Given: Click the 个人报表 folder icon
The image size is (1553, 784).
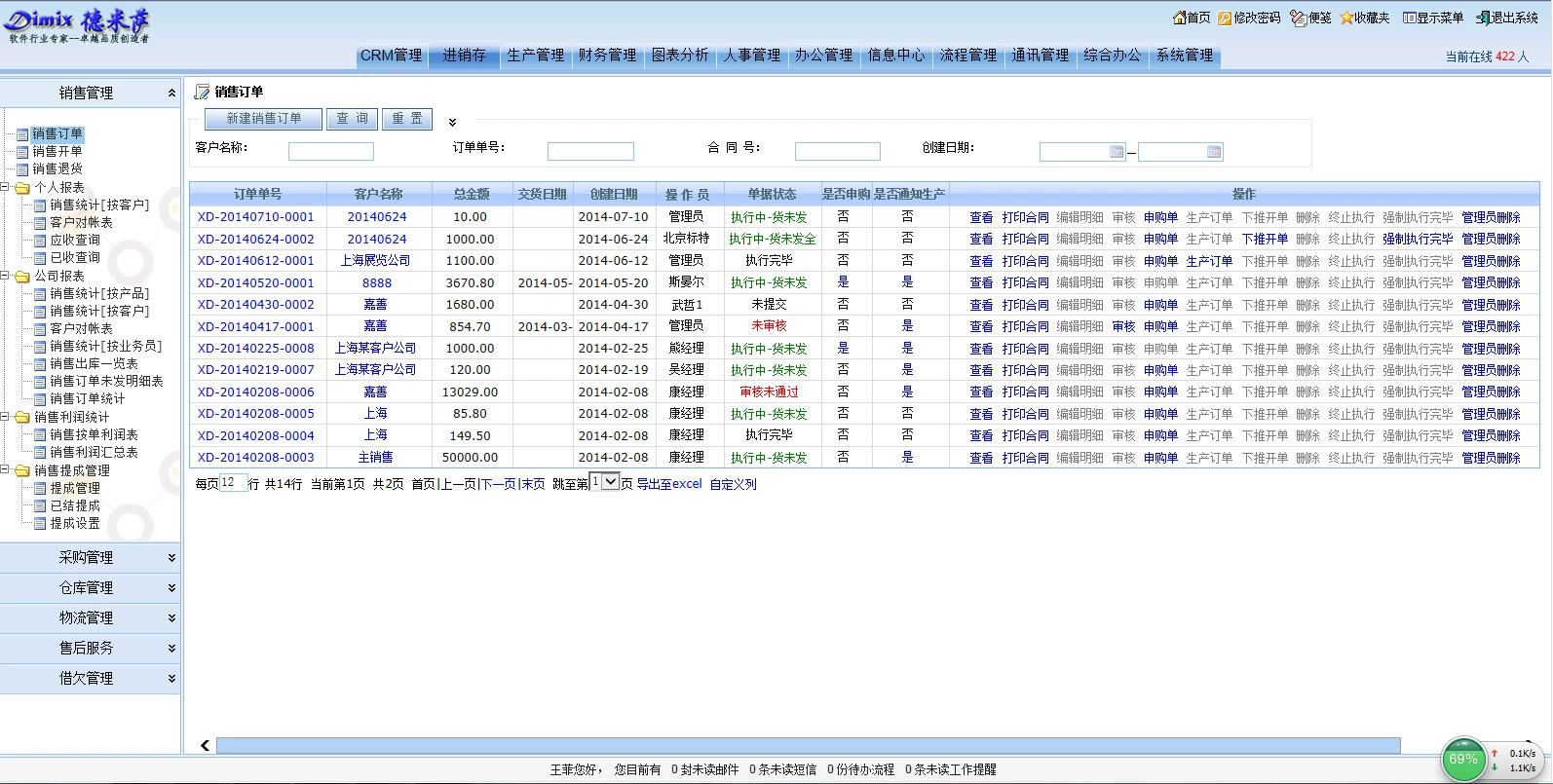Looking at the screenshot, I should [x=22, y=187].
